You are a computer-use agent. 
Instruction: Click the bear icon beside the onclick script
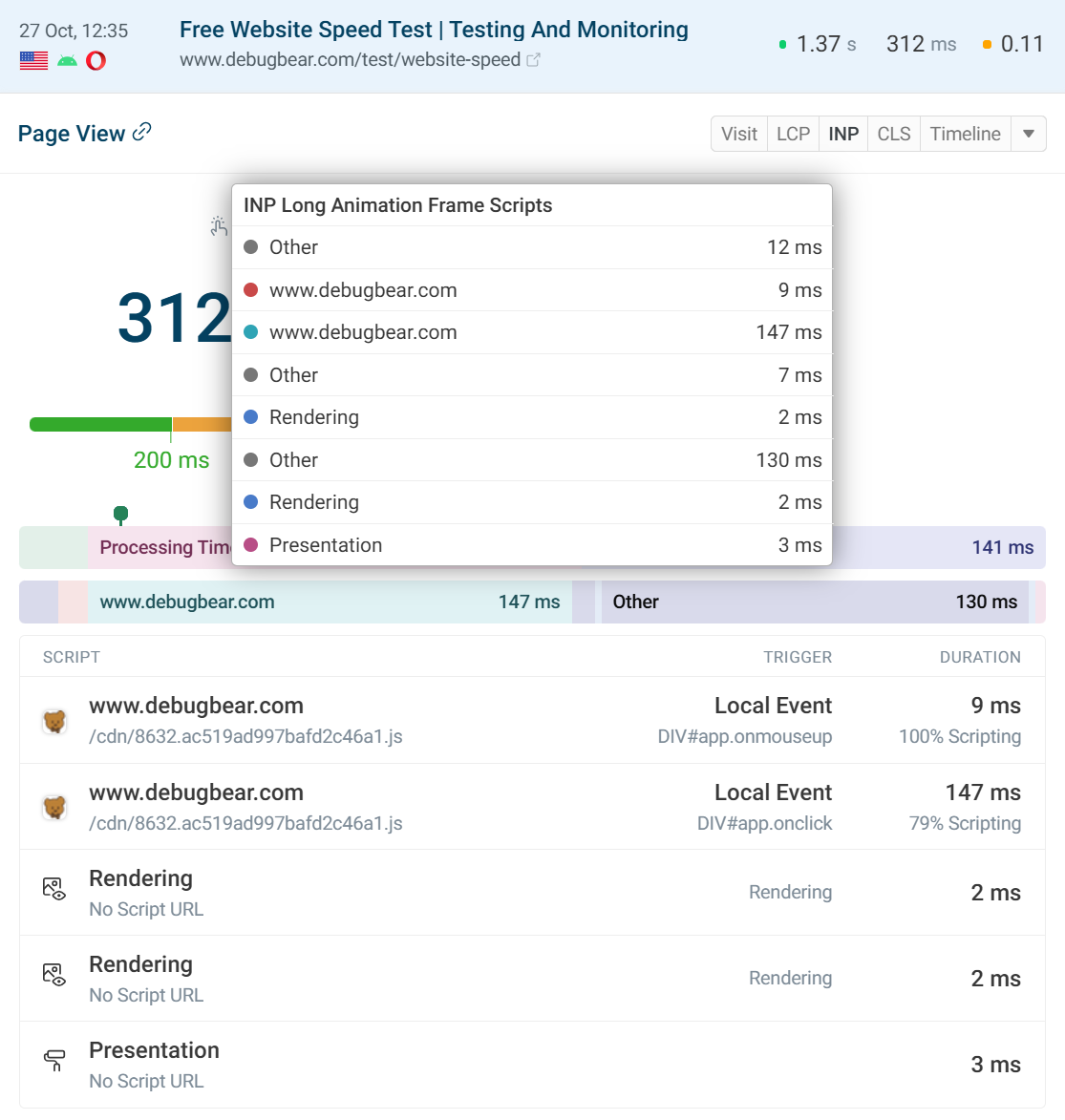54,808
